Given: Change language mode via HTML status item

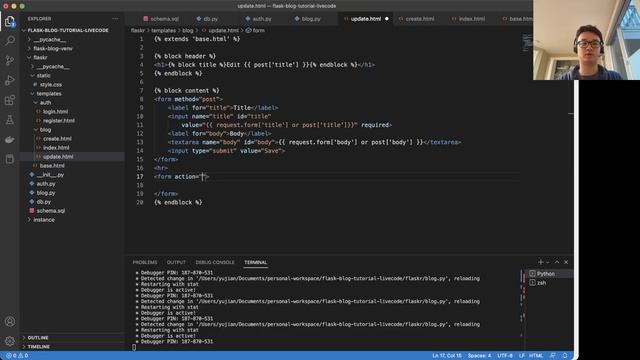Looking at the screenshot, I should [536, 356].
